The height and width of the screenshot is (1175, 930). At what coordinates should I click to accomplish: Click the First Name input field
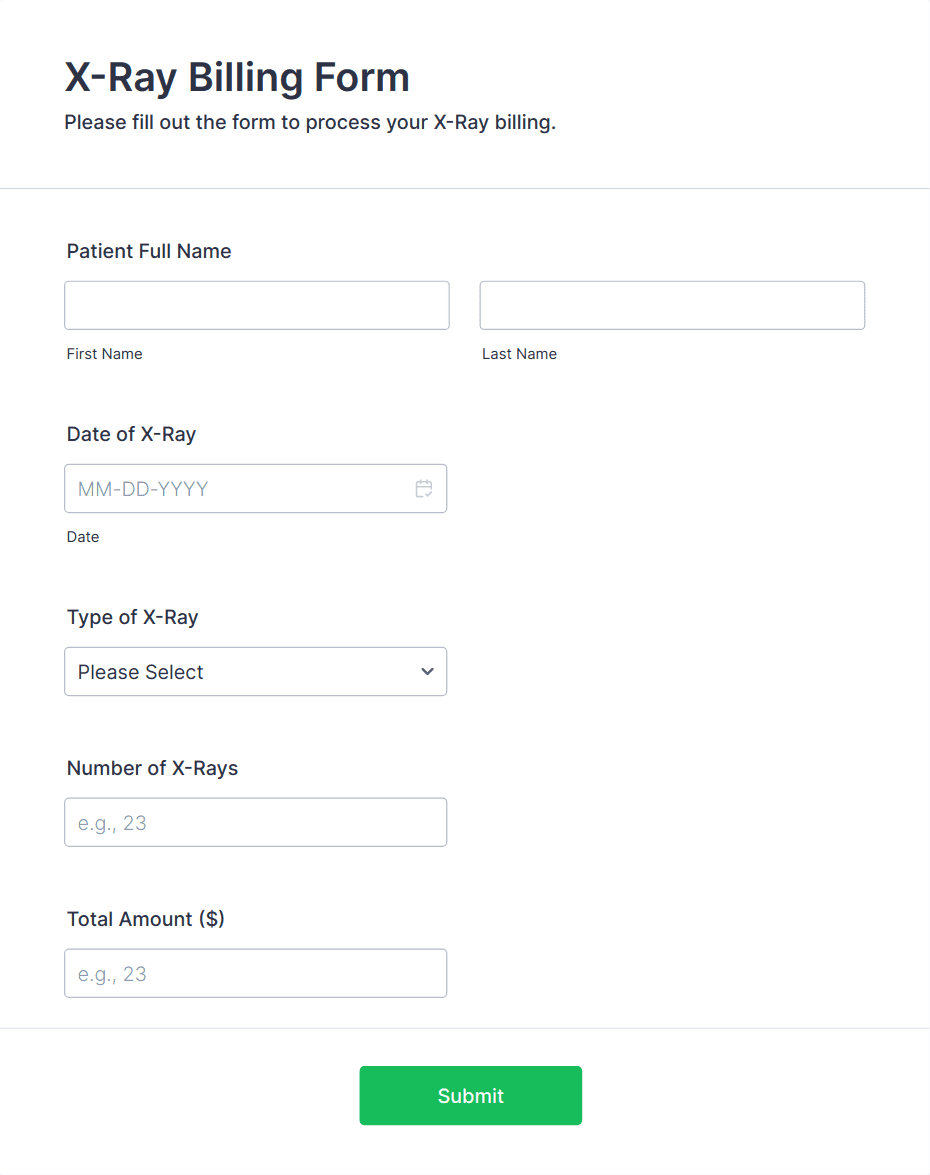point(257,305)
